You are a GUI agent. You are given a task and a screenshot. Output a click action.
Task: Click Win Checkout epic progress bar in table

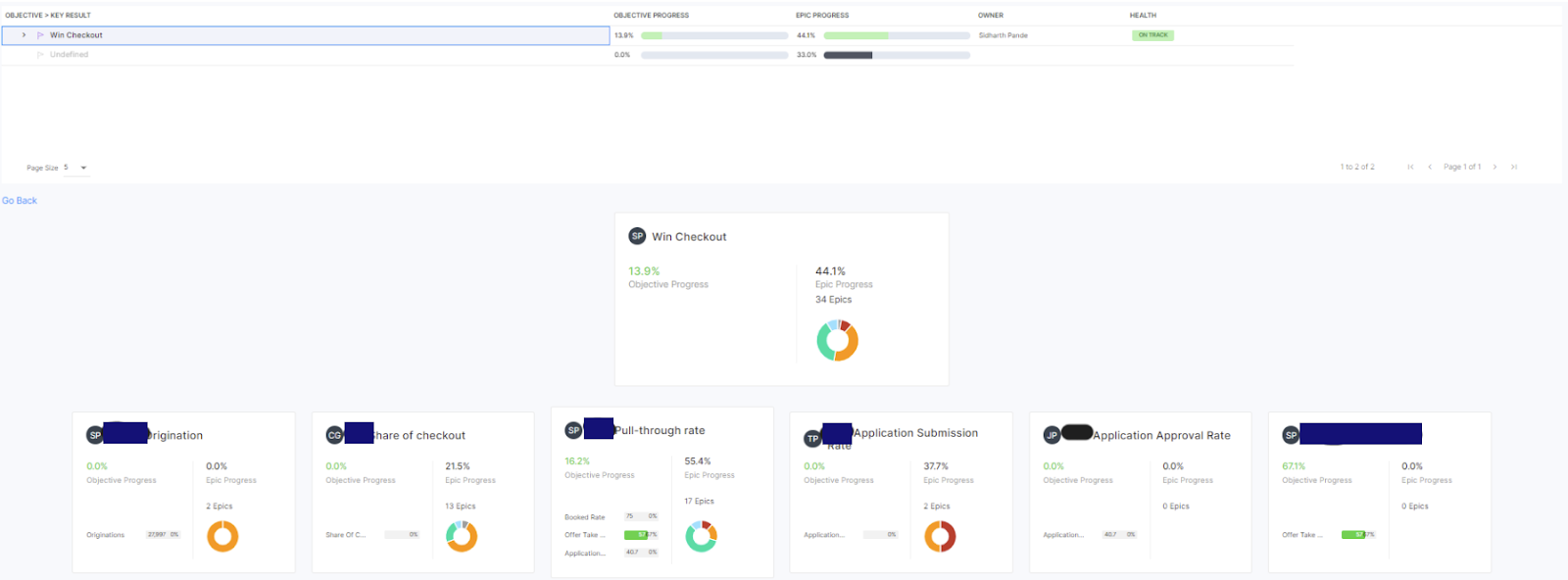point(897,35)
